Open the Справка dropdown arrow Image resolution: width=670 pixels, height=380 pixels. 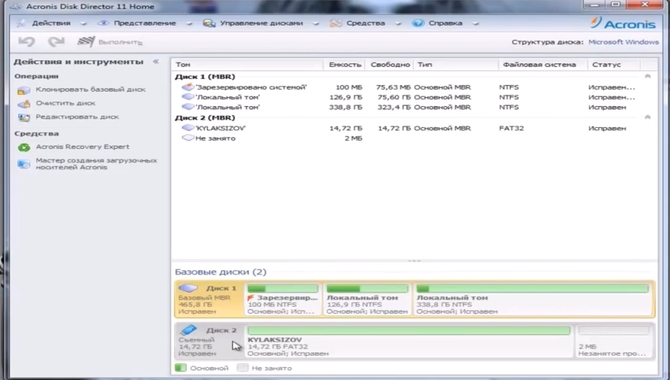point(476,24)
